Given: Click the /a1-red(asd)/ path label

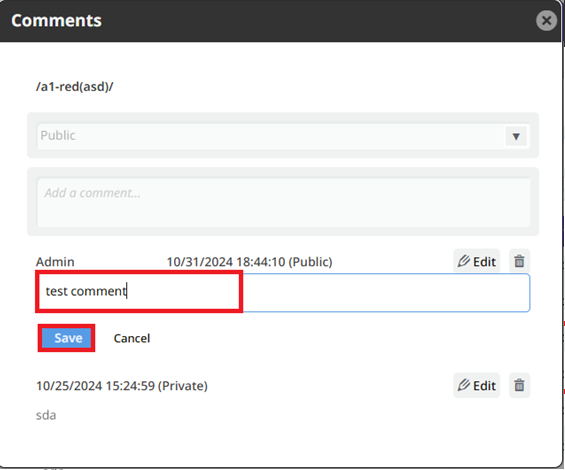Looking at the screenshot, I should pyautogui.click(x=75, y=87).
